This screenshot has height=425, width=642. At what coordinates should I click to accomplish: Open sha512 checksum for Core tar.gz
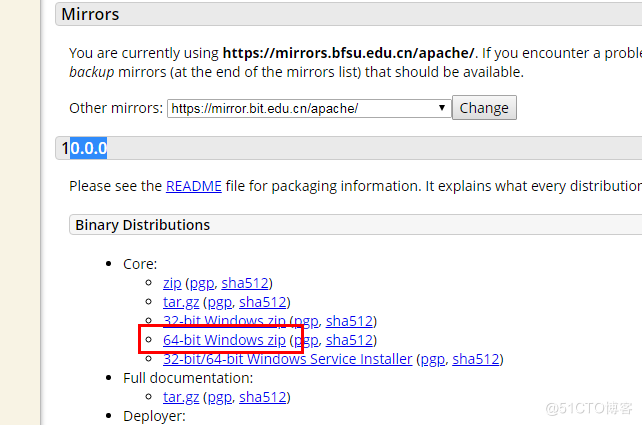(264, 302)
